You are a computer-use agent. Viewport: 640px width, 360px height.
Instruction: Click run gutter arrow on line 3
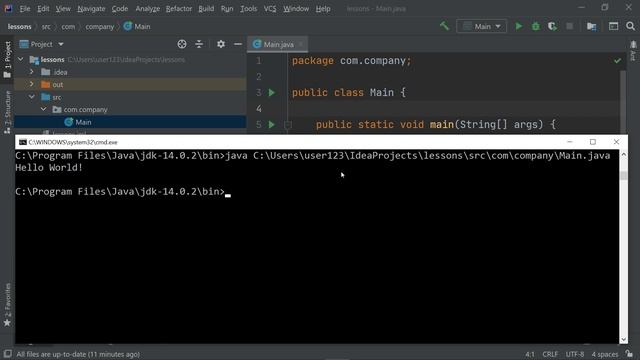tap(272, 93)
